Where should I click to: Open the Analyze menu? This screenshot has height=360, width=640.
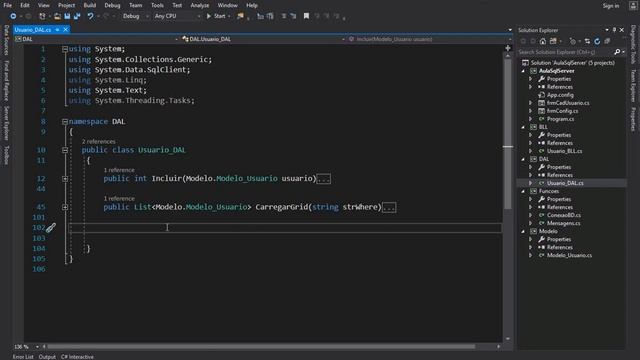[x=200, y=5]
